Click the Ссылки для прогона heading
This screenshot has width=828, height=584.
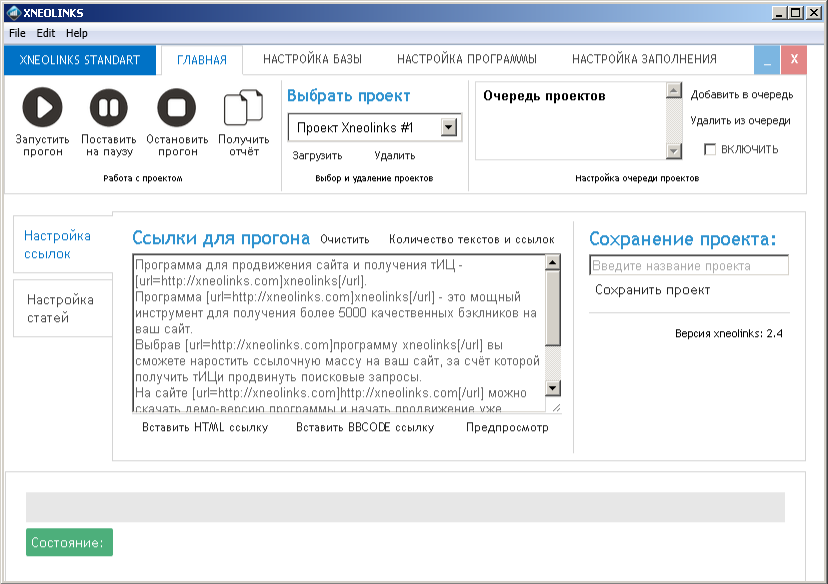(x=221, y=238)
